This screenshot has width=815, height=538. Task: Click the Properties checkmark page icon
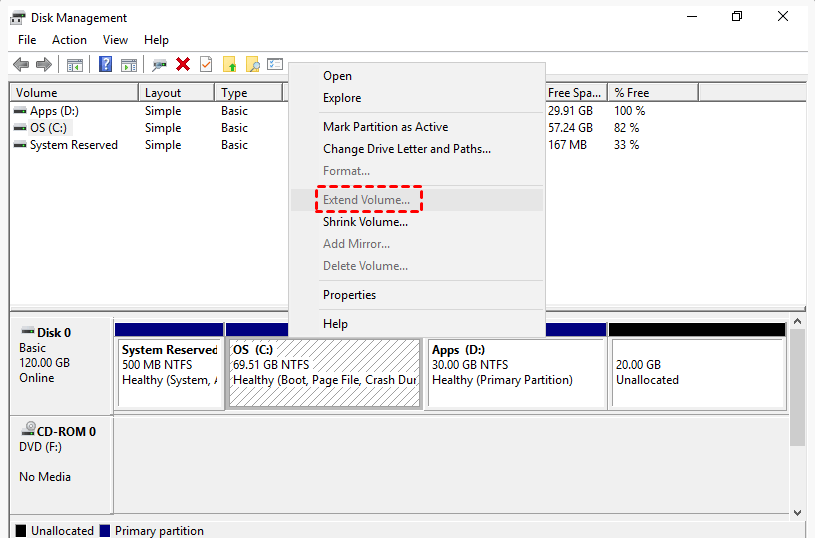click(206, 64)
